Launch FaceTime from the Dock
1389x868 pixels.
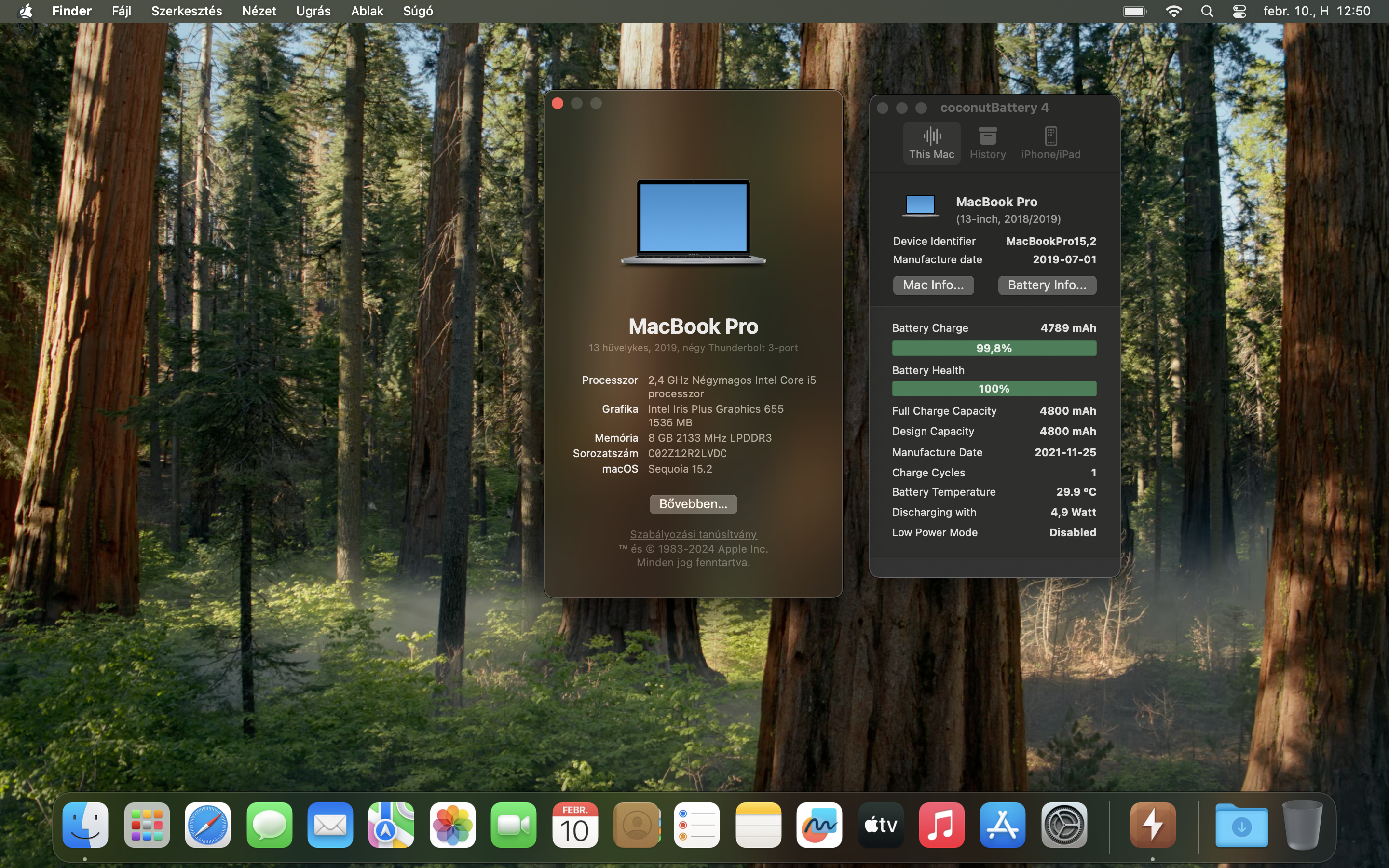click(x=513, y=825)
